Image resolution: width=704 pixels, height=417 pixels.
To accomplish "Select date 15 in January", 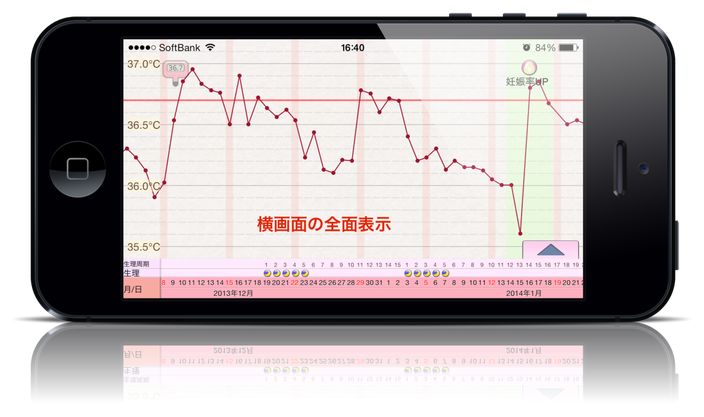I will [519, 282].
